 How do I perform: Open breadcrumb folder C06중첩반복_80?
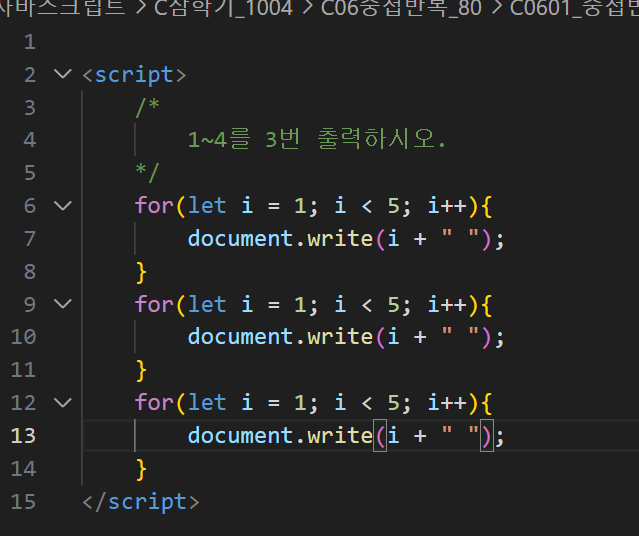click(x=401, y=8)
